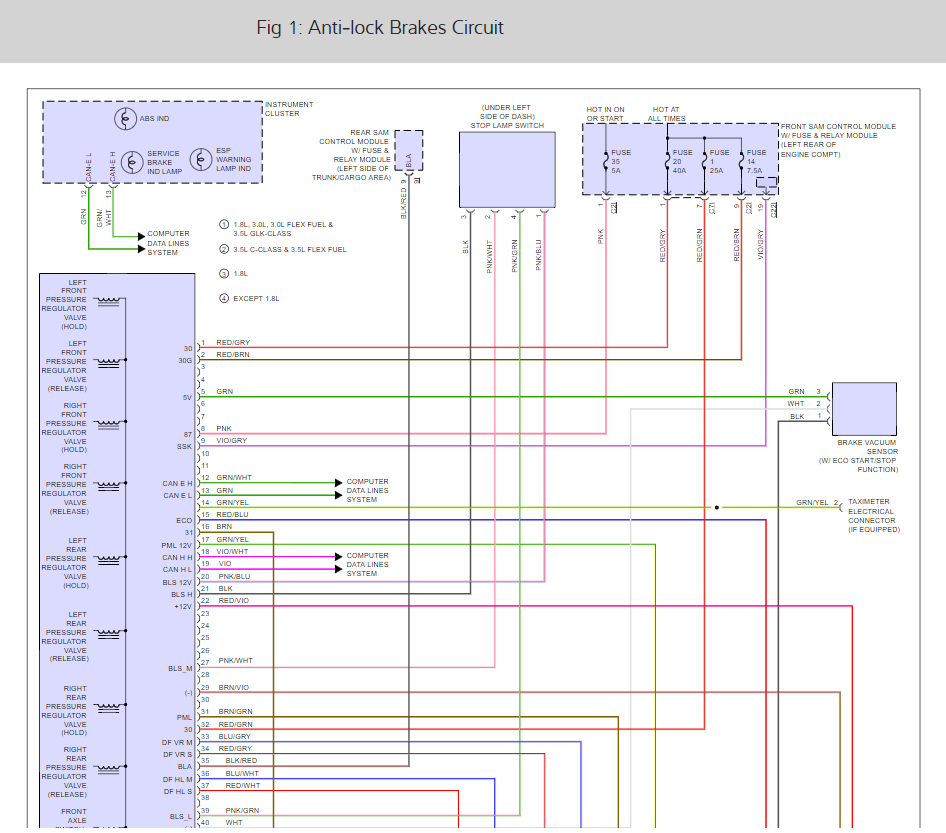Click the '30G' terminal label
Image resolution: width=946 pixels, height=833 pixels.
tap(185, 361)
